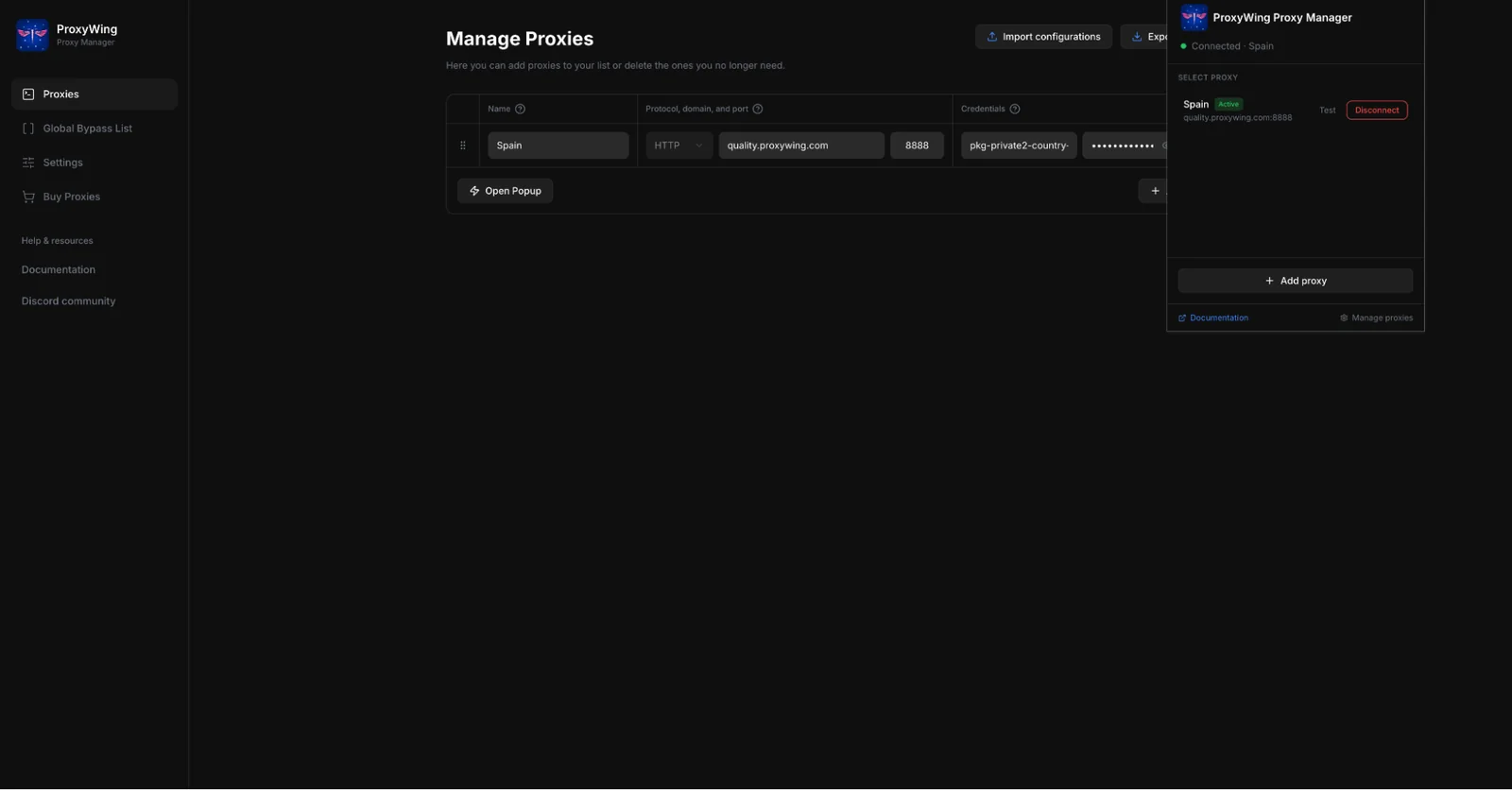Click the Open Popup button
This screenshot has height=790, width=1512.
(506, 191)
